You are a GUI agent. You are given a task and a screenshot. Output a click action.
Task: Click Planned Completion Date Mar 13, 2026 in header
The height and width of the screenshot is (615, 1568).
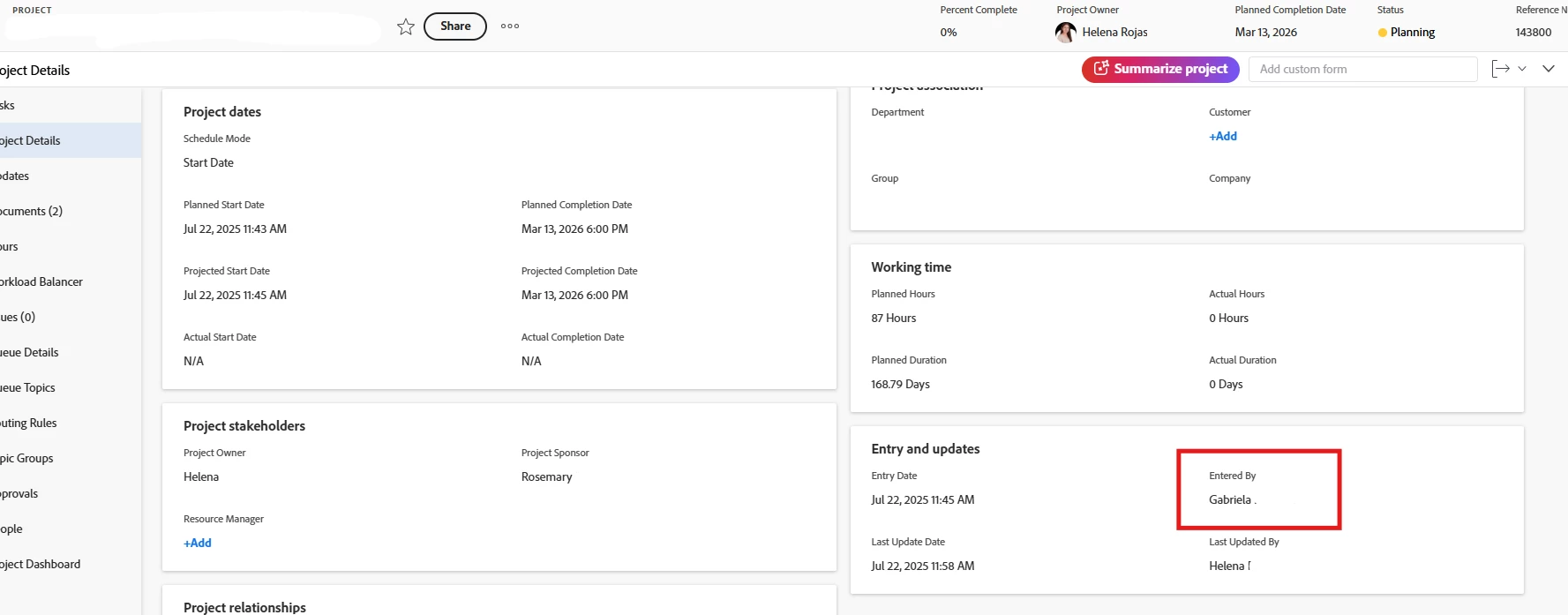1266,33
